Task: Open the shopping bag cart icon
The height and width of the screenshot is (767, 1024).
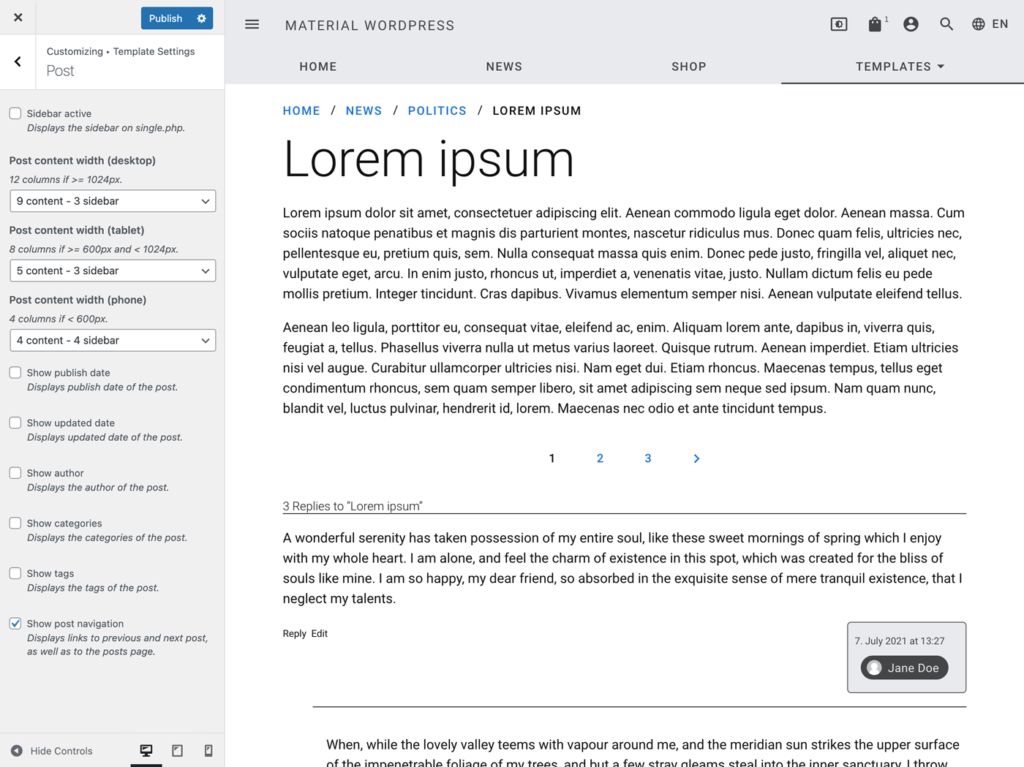Action: click(x=875, y=24)
